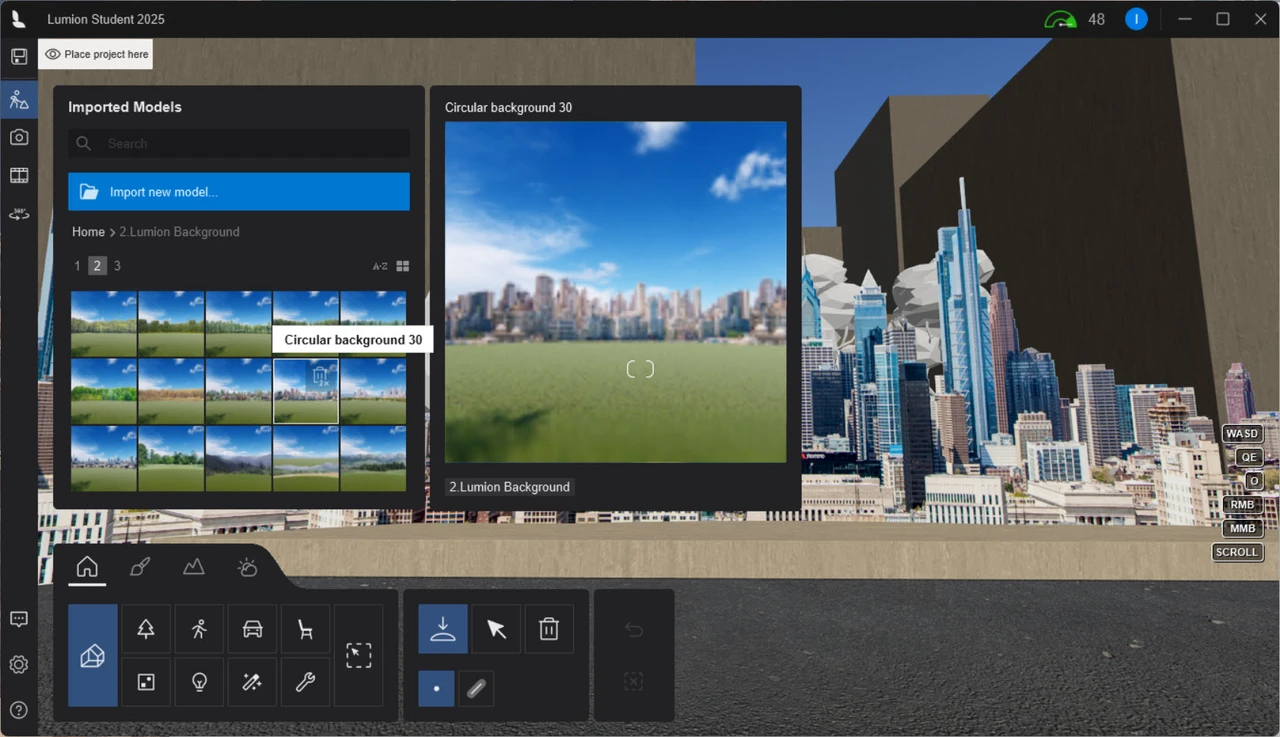Click Import new model button
This screenshot has width=1280, height=737.
(239, 192)
